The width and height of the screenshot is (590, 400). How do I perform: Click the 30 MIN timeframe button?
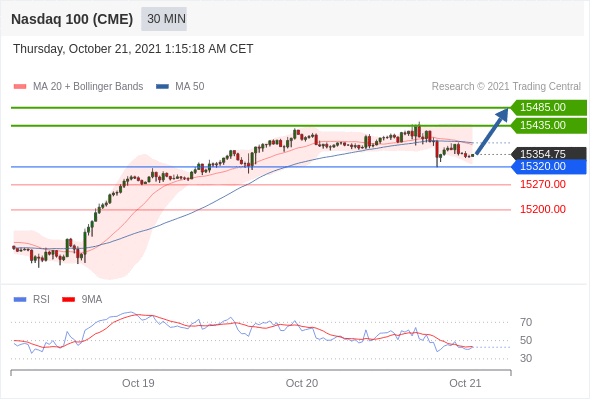pos(164,19)
